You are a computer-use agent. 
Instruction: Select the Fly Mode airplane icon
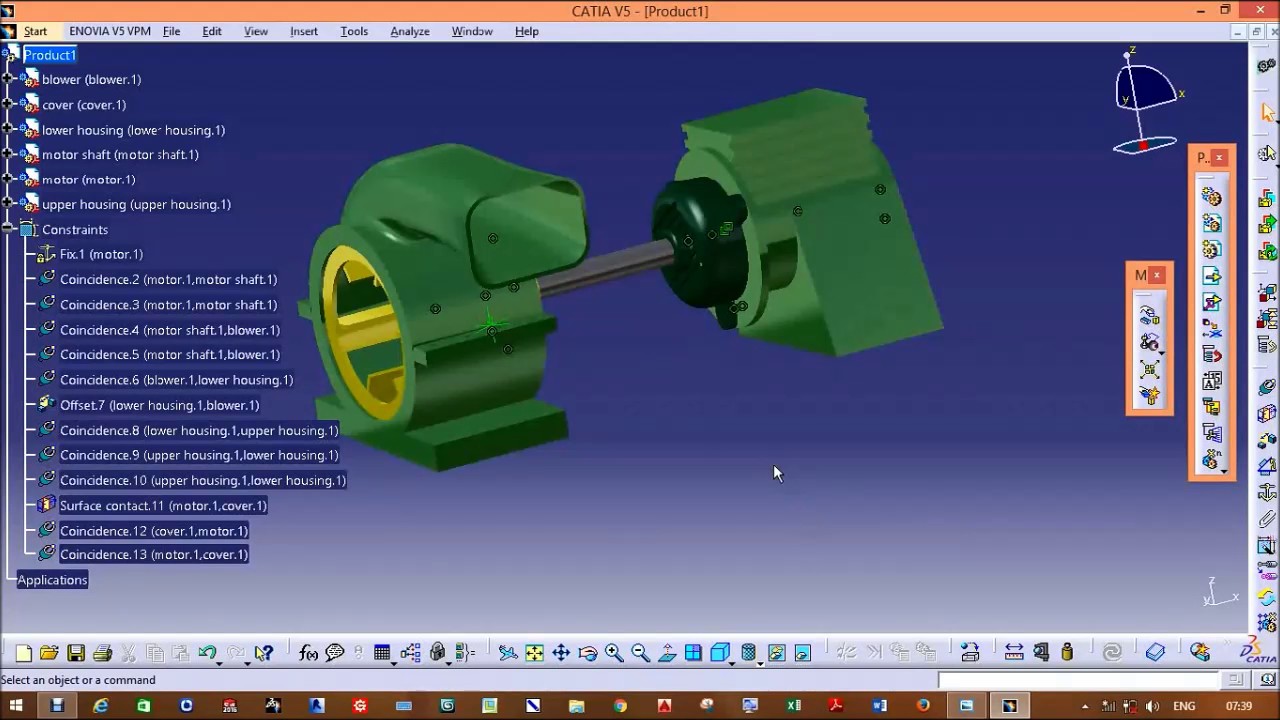coord(508,653)
